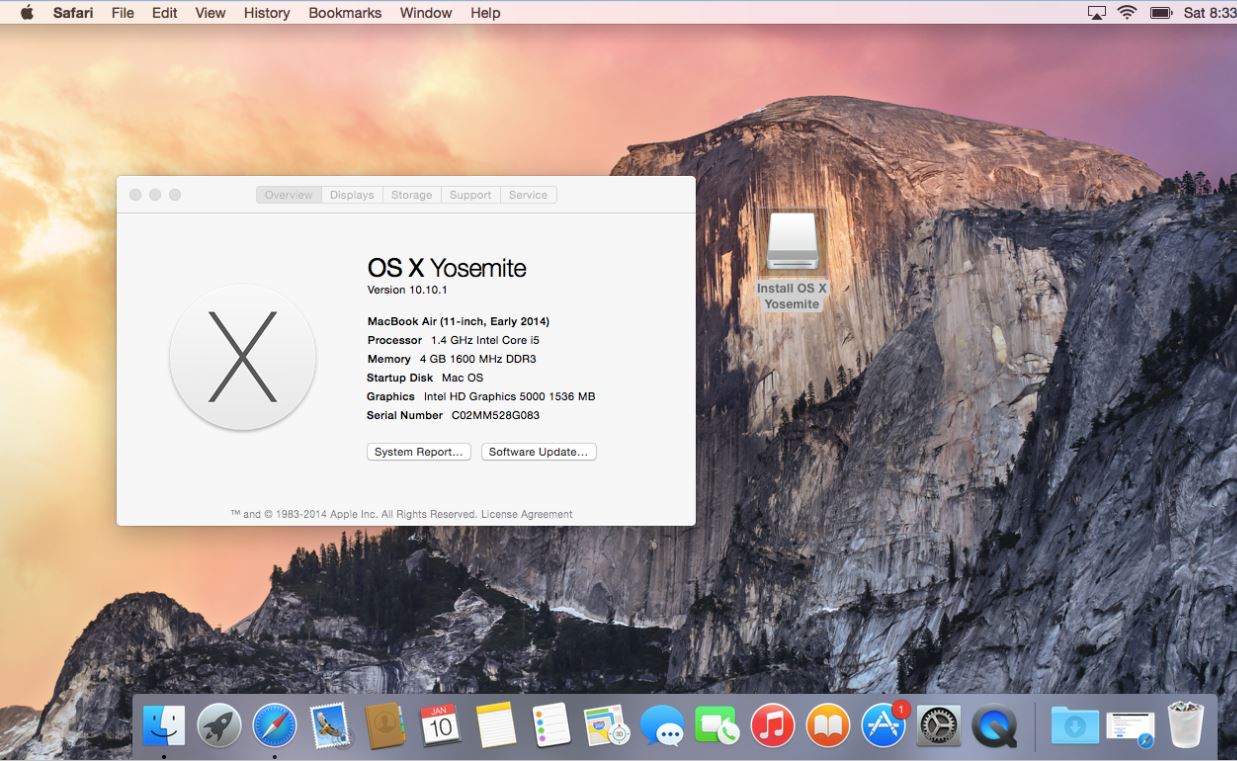Open the View menu
Image resolution: width=1237 pixels, height=761 pixels.
210,13
